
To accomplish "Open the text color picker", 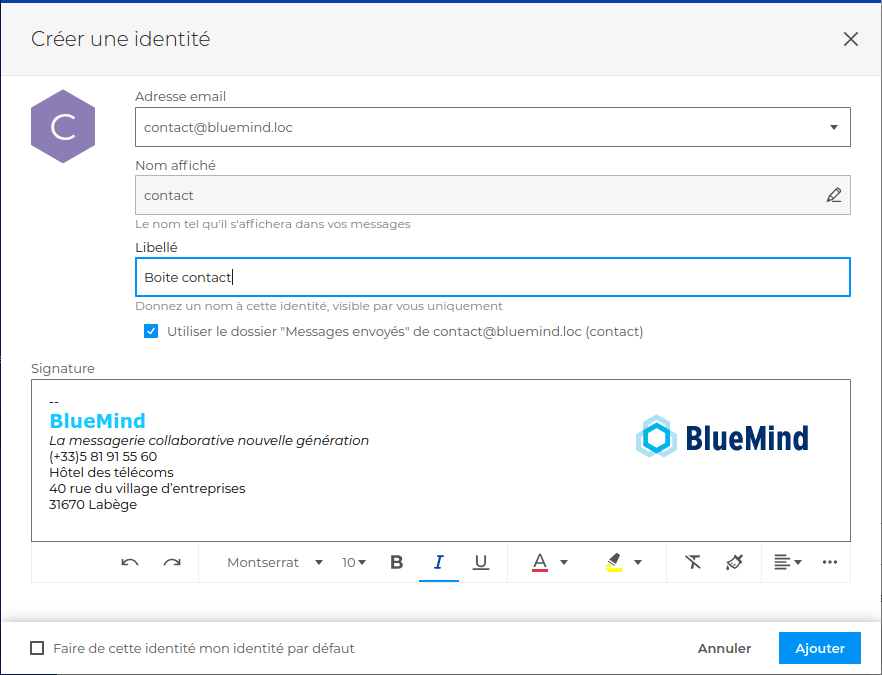I will coord(543,562).
